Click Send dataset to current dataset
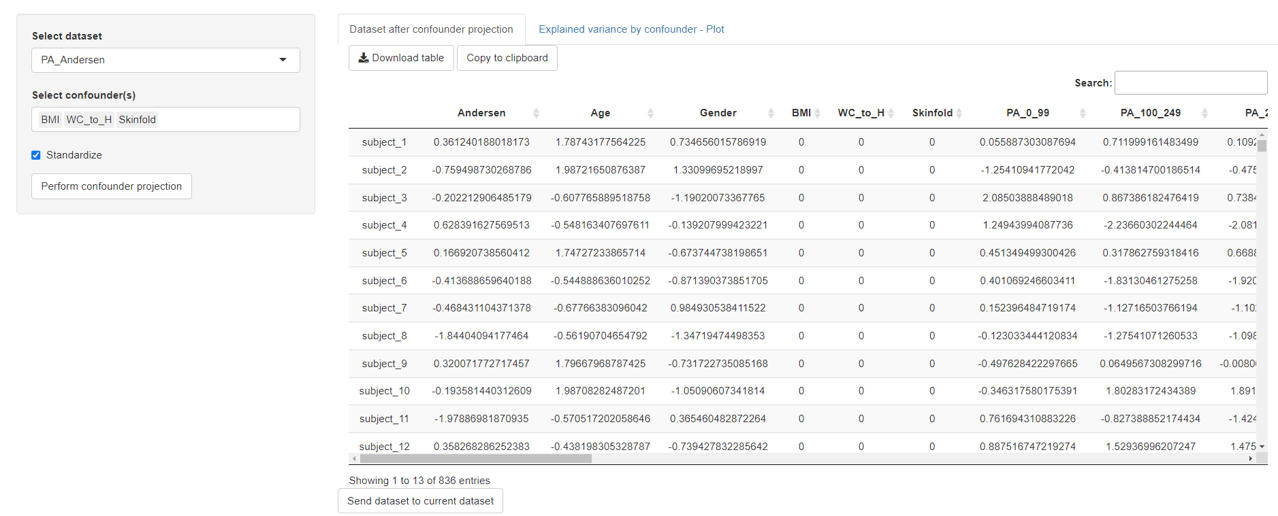The height and width of the screenshot is (516, 1278). pyautogui.click(x=420, y=501)
